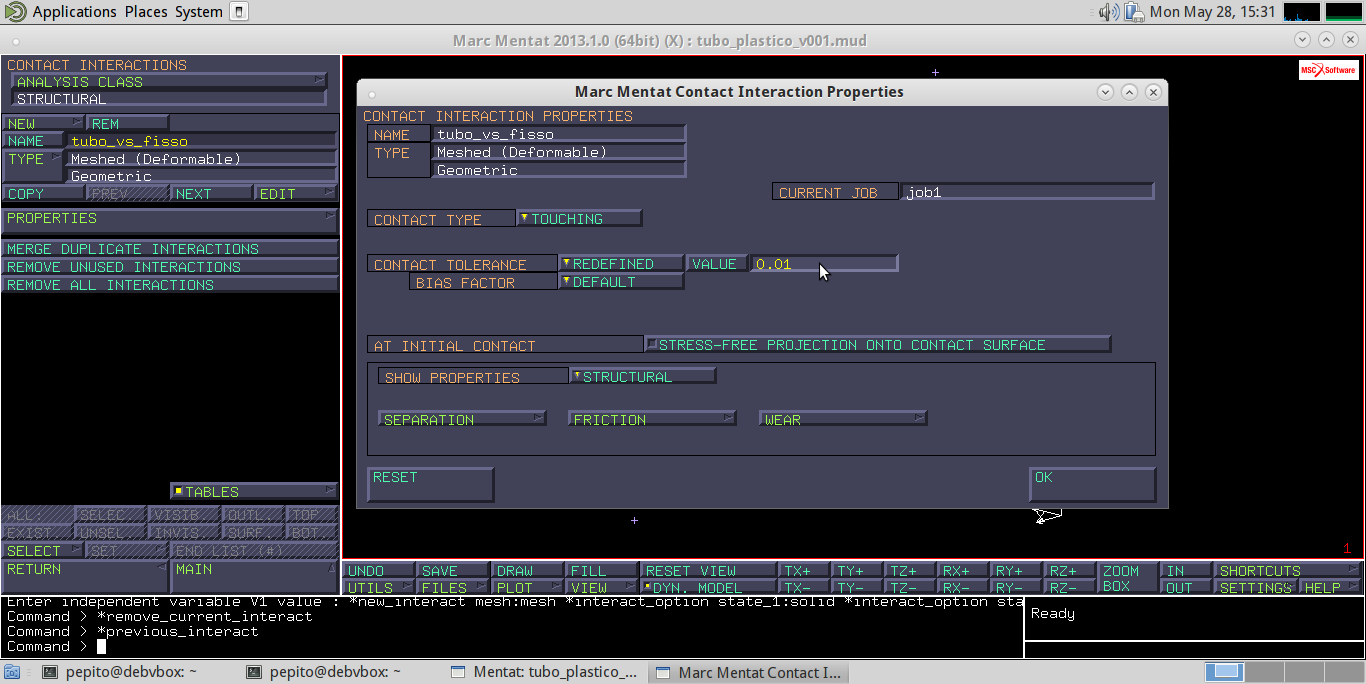Toggle stress-free projection onto contact surface
This screenshot has width=1366, height=684.
(x=878, y=344)
